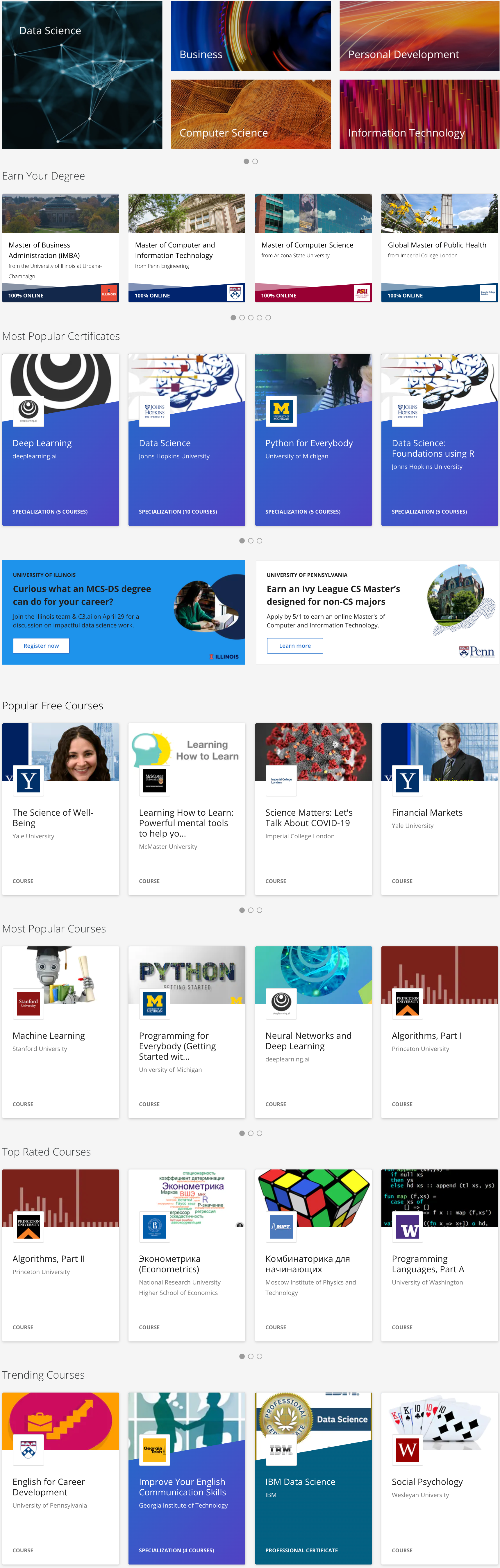Select second carousel dot below the topic tiles
Screen dimensions: 500x1568
[255, 161]
